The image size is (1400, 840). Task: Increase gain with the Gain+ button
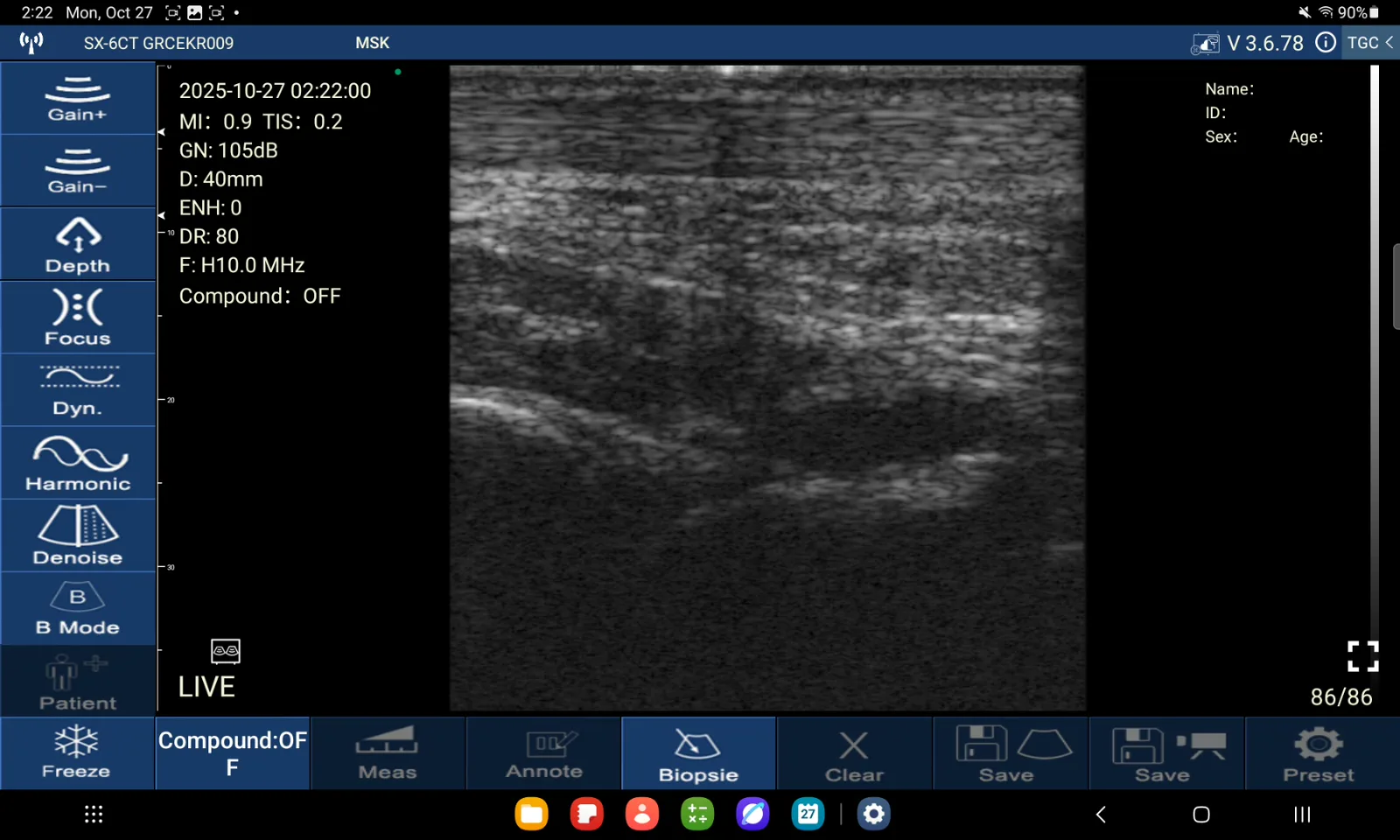[x=78, y=98]
